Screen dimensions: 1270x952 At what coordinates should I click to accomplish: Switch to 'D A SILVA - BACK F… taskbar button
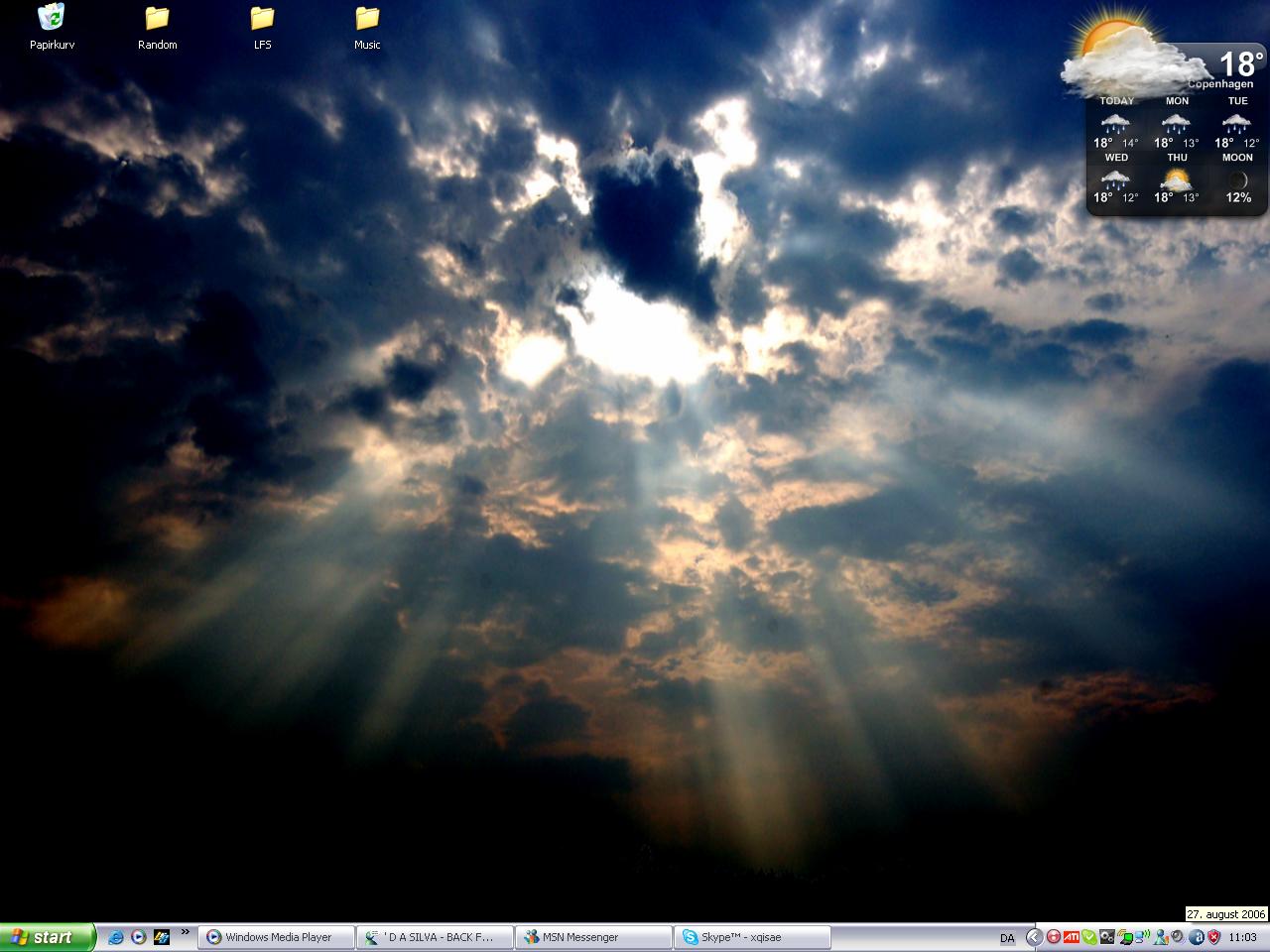point(436,937)
